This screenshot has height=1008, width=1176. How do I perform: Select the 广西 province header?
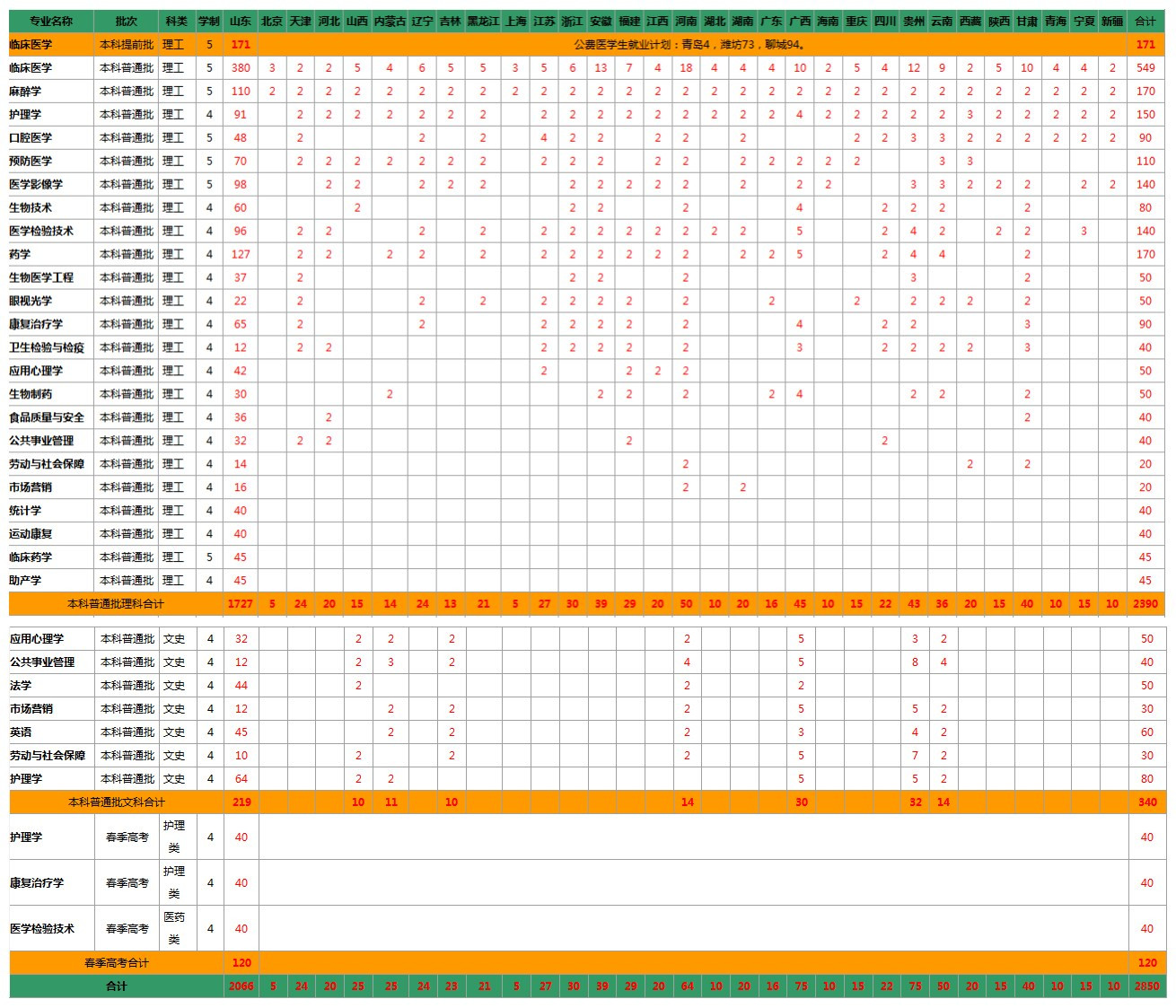pyautogui.click(x=800, y=21)
